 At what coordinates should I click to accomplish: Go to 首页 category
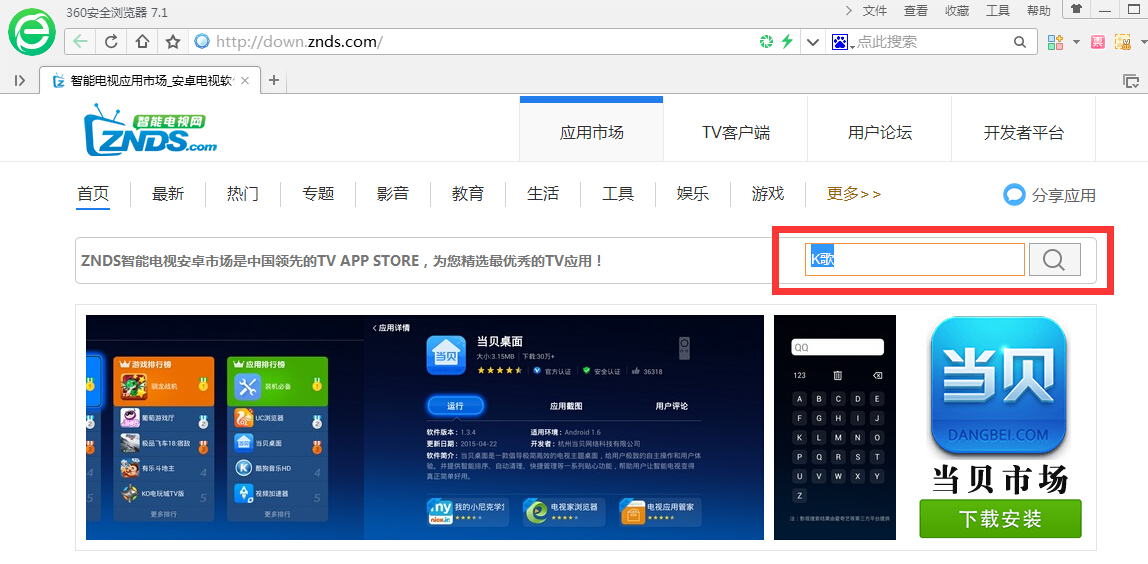tap(93, 194)
